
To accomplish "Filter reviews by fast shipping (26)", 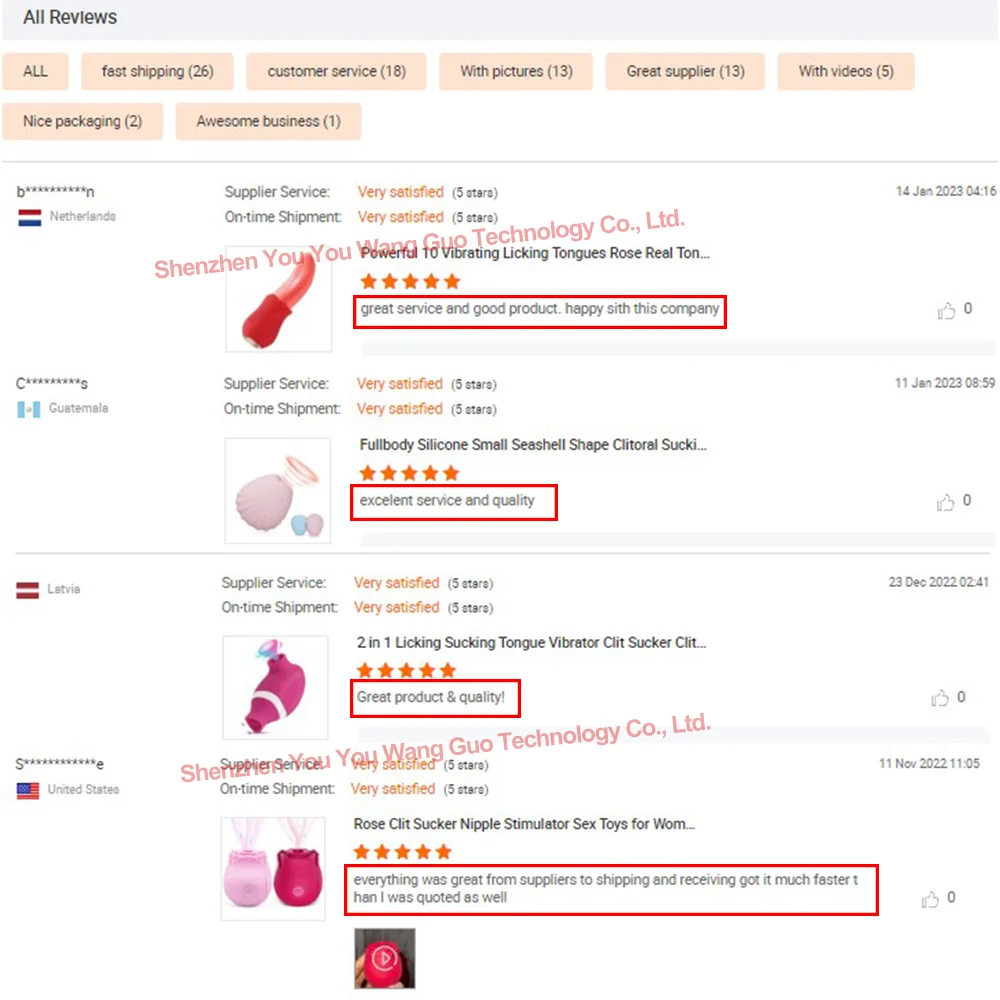I will (x=158, y=71).
